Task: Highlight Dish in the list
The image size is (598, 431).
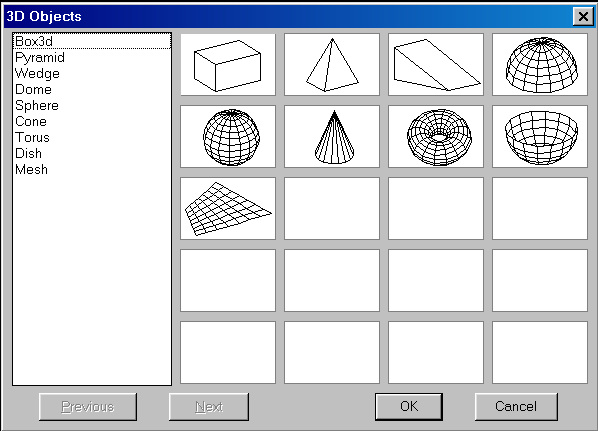Action: [x=92, y=153]
